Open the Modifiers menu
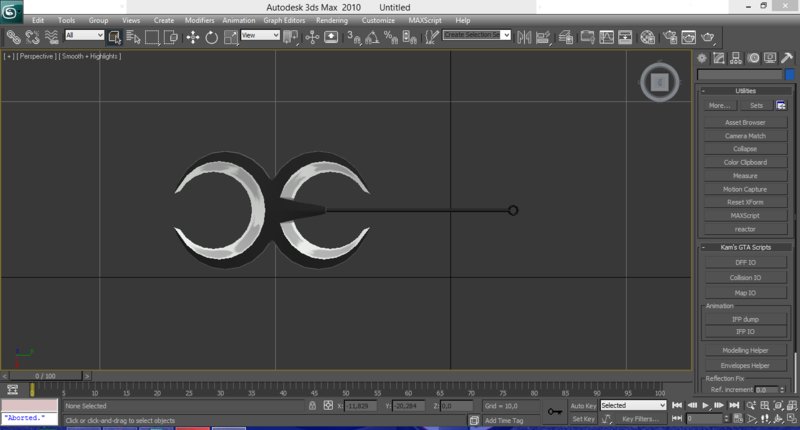The image size is (800, 430). [199, 20]
